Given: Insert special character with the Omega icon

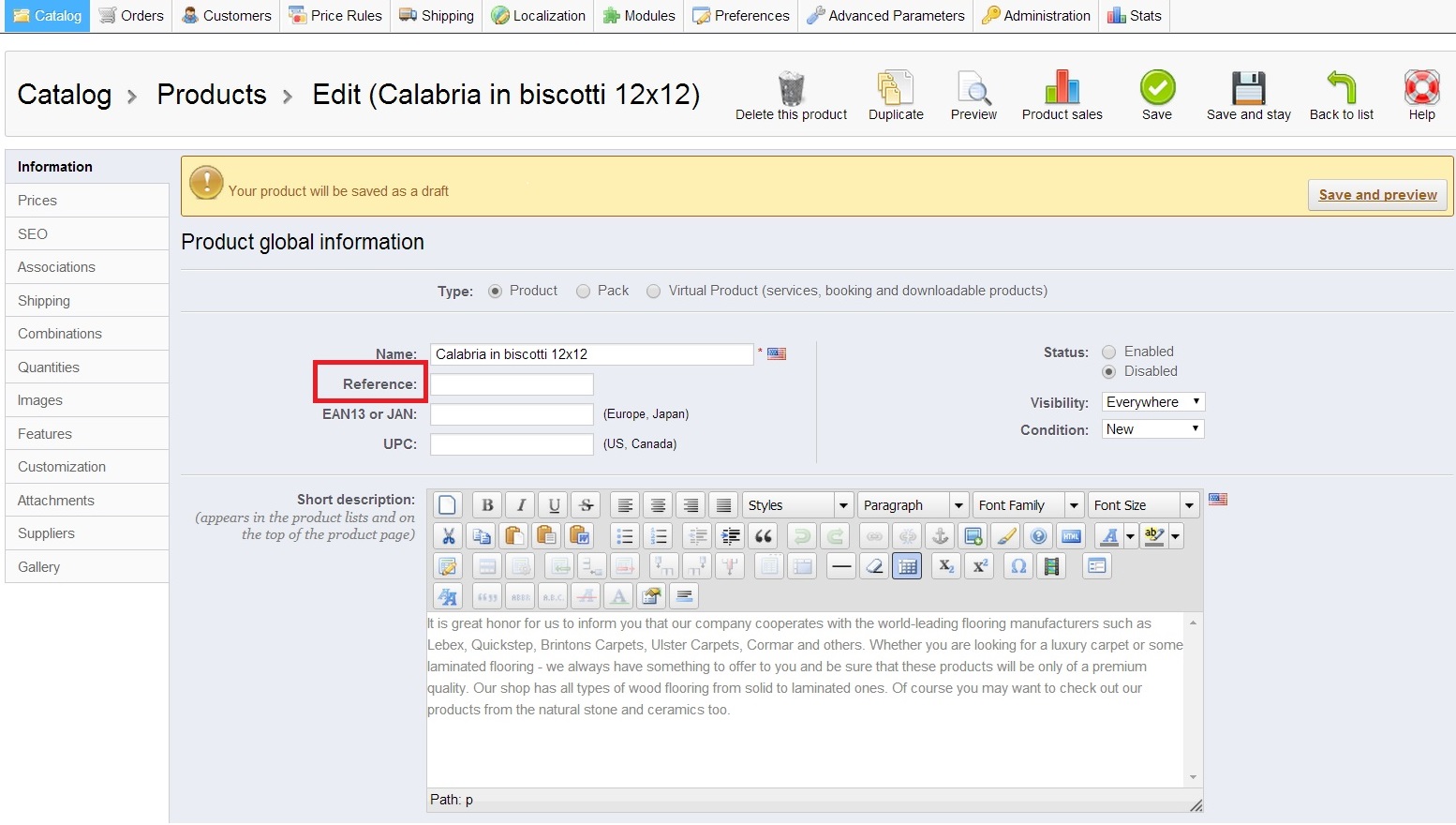Looking at the screenshot, I should pyautogui.click(x=1018, y=566).
